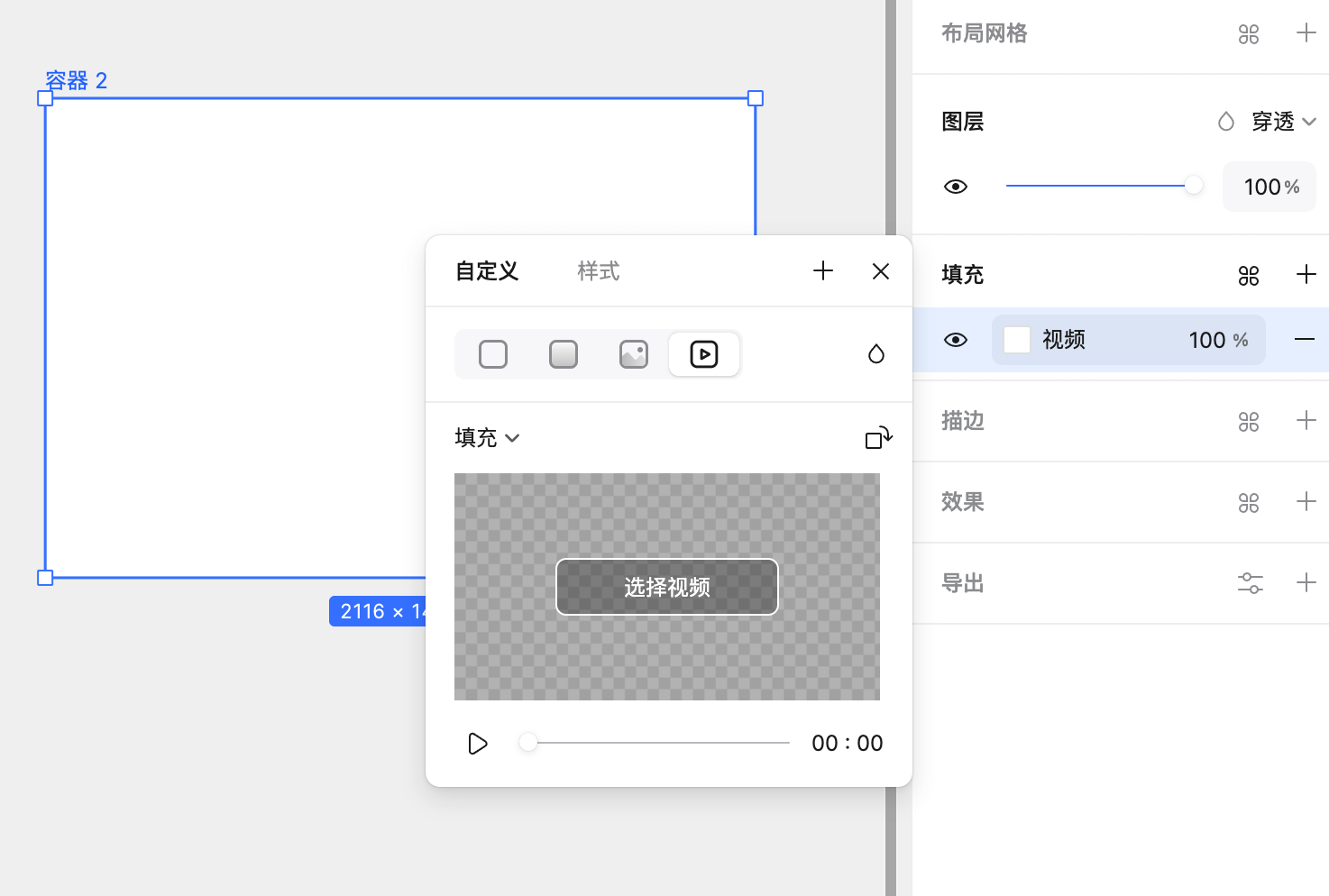This screenshot has height=896, width=1329.
Task: Expand the 填充 scale mode dropdown
Action: point(488,438)
